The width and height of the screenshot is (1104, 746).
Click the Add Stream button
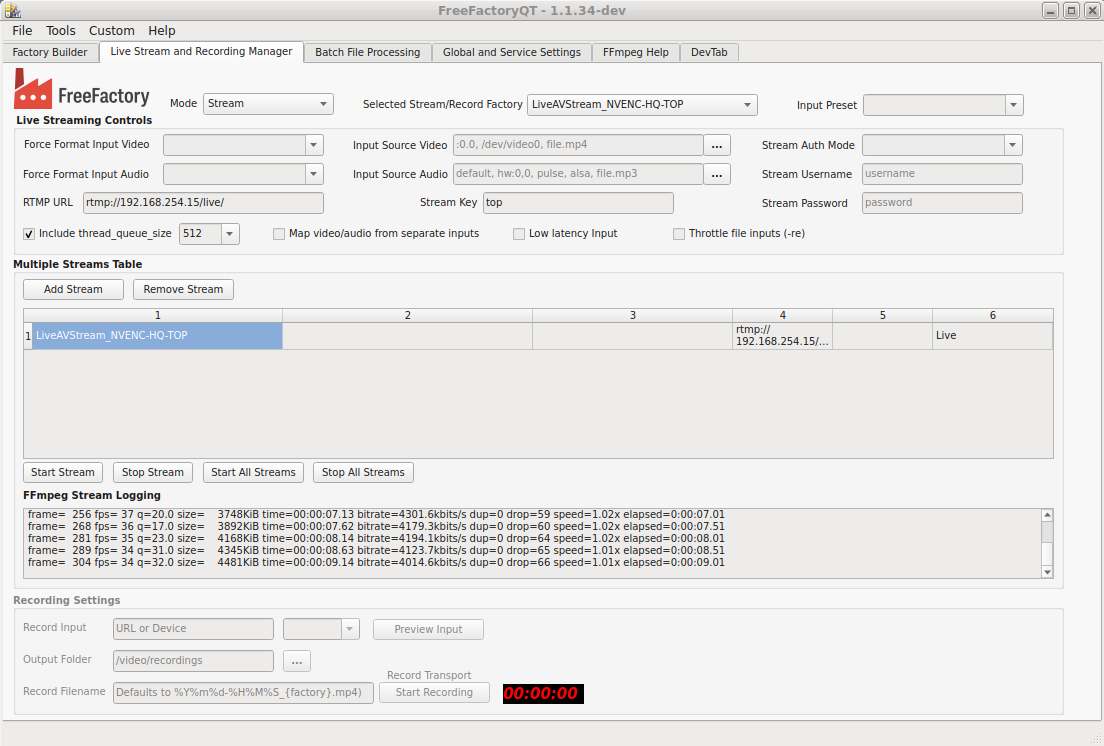[x=73, y=289]
